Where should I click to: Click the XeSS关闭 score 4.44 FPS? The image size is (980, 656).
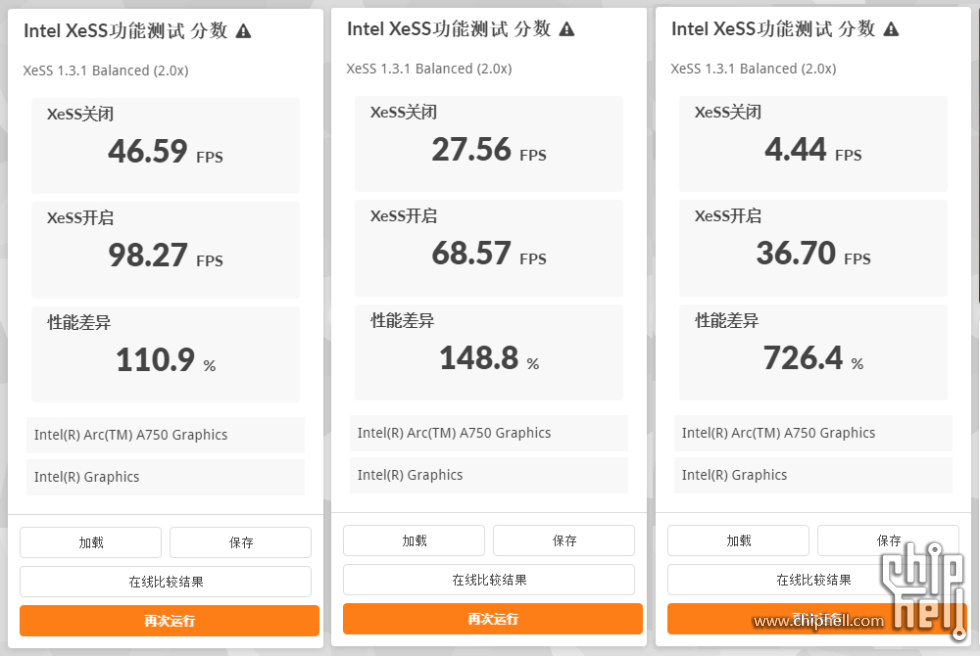click(813, 150)
